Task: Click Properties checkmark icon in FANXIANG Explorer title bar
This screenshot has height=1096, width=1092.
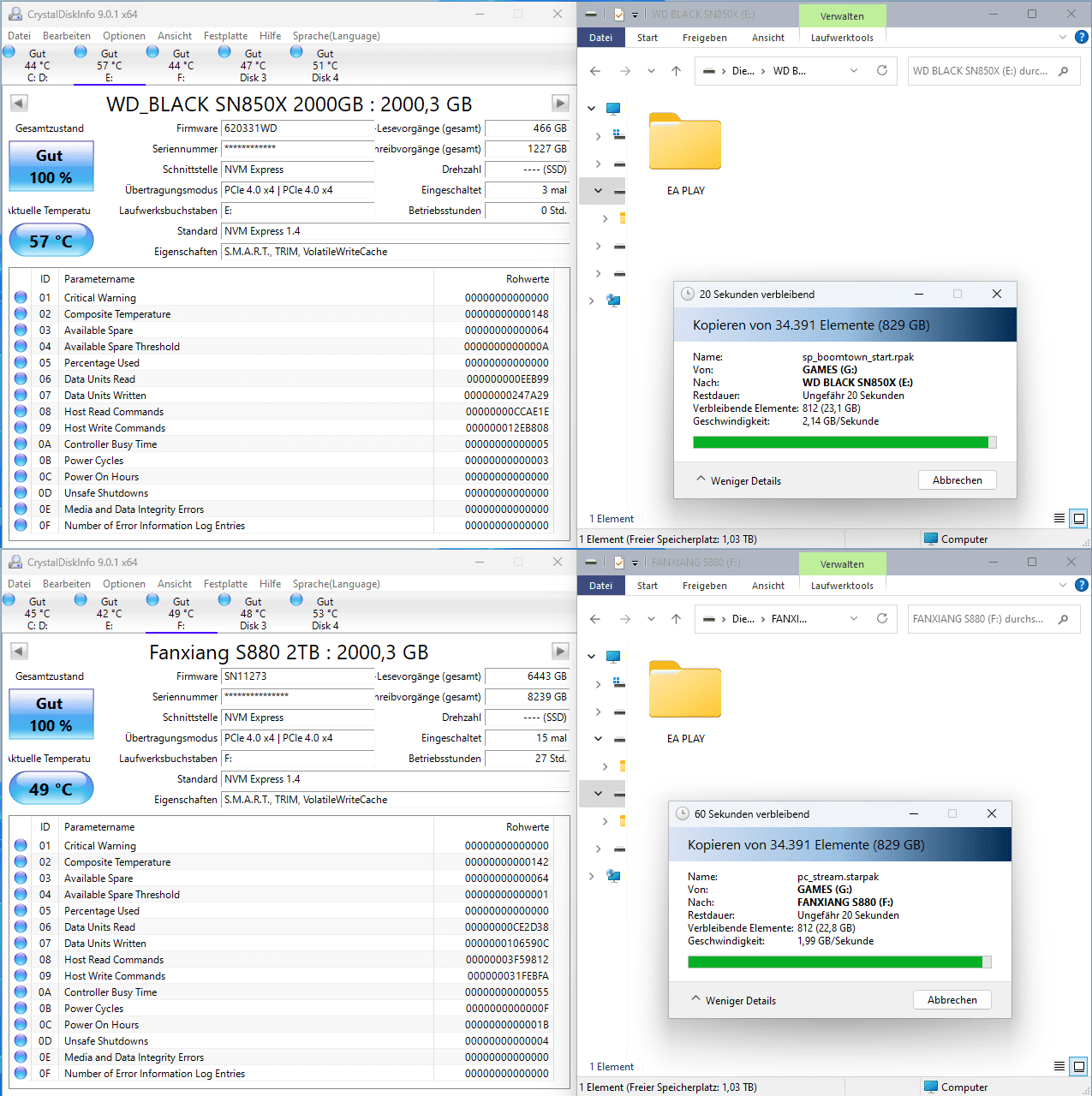Action: pos(618,563)
